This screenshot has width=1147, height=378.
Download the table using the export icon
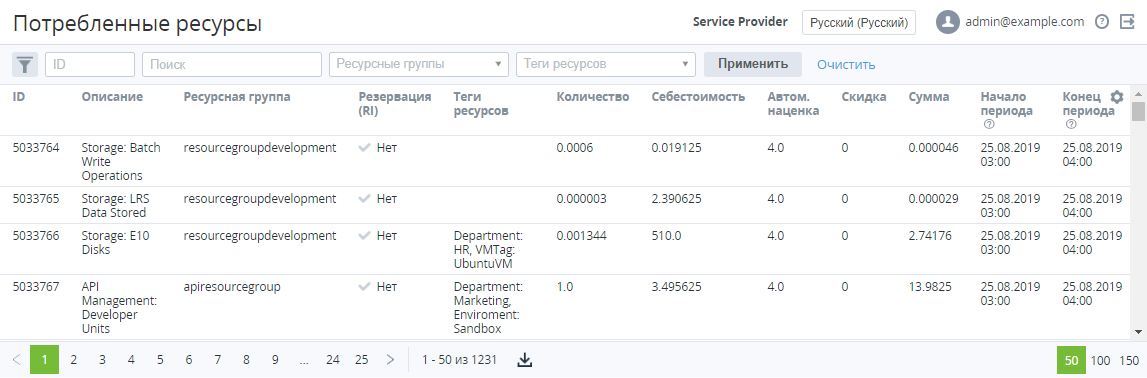tap(524, 360)
